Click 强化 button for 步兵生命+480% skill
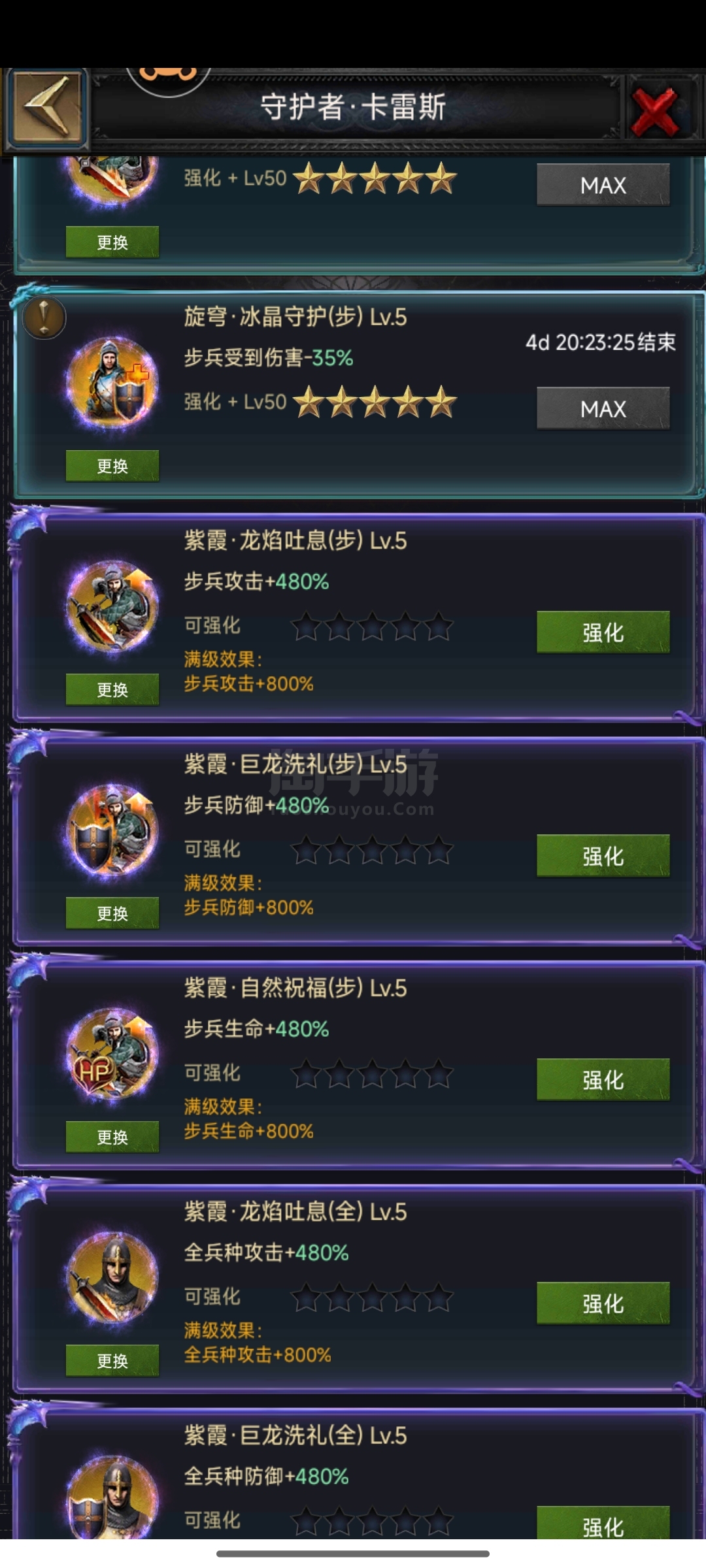 coord(603,1079)
